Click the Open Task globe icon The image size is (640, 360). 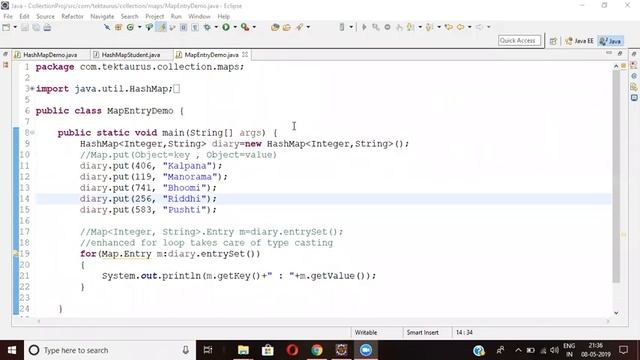[x=275, y=27]
